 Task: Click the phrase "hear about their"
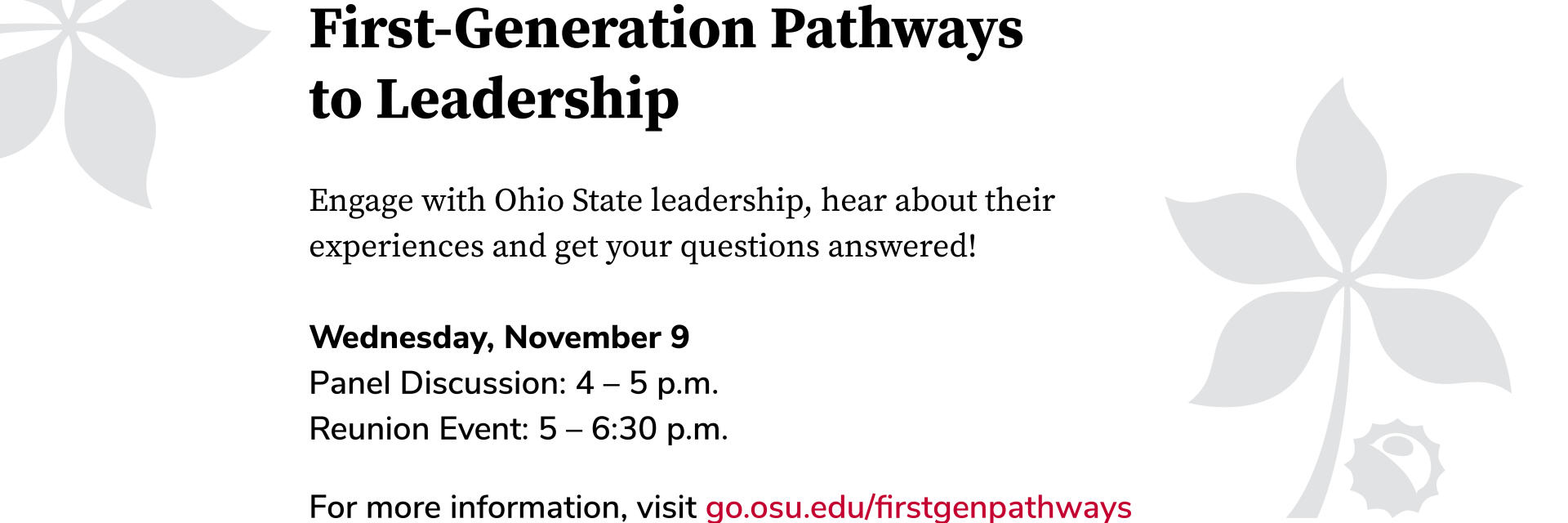click(x=938, y=200)
